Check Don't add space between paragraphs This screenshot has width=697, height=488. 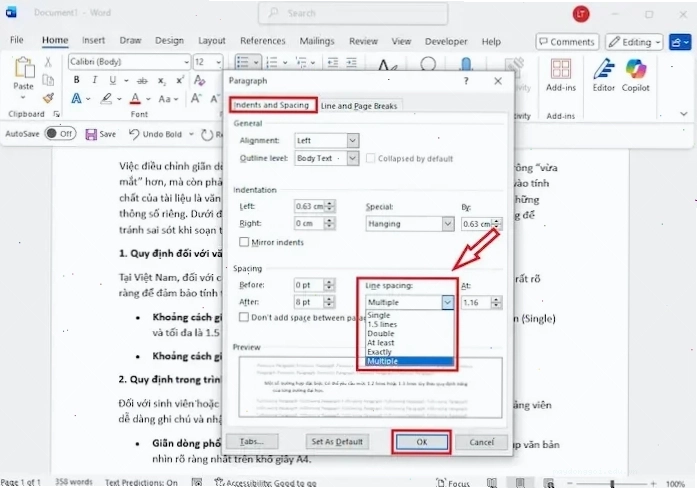(244, 317)
